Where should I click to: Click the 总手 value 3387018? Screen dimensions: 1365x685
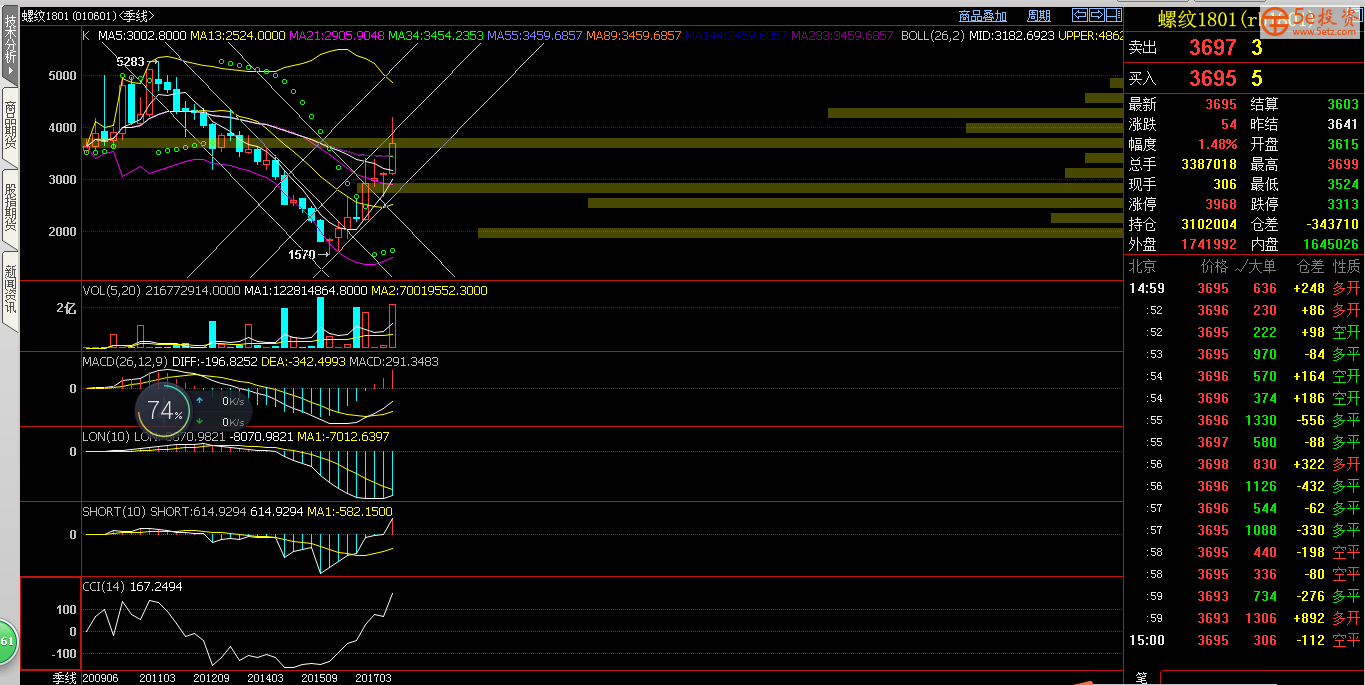point(1209,165)
